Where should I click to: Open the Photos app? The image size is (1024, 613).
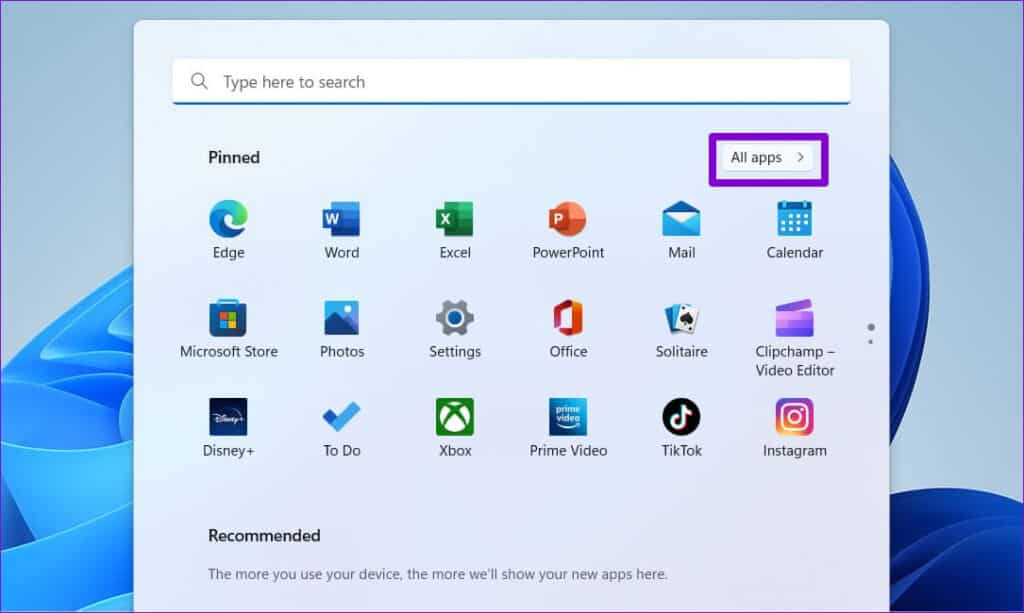[341, 320]
